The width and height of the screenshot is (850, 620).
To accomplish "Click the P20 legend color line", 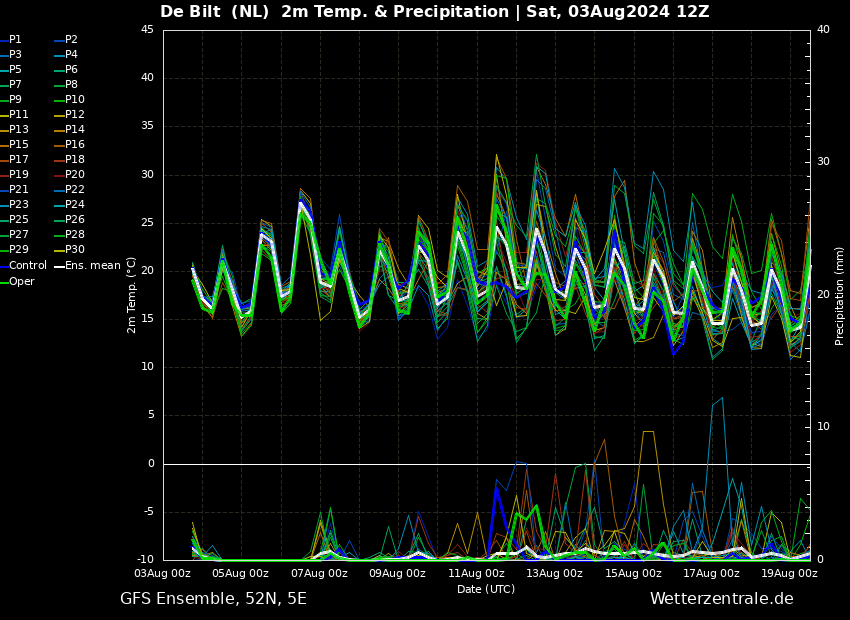I will [x=59, y=175].
